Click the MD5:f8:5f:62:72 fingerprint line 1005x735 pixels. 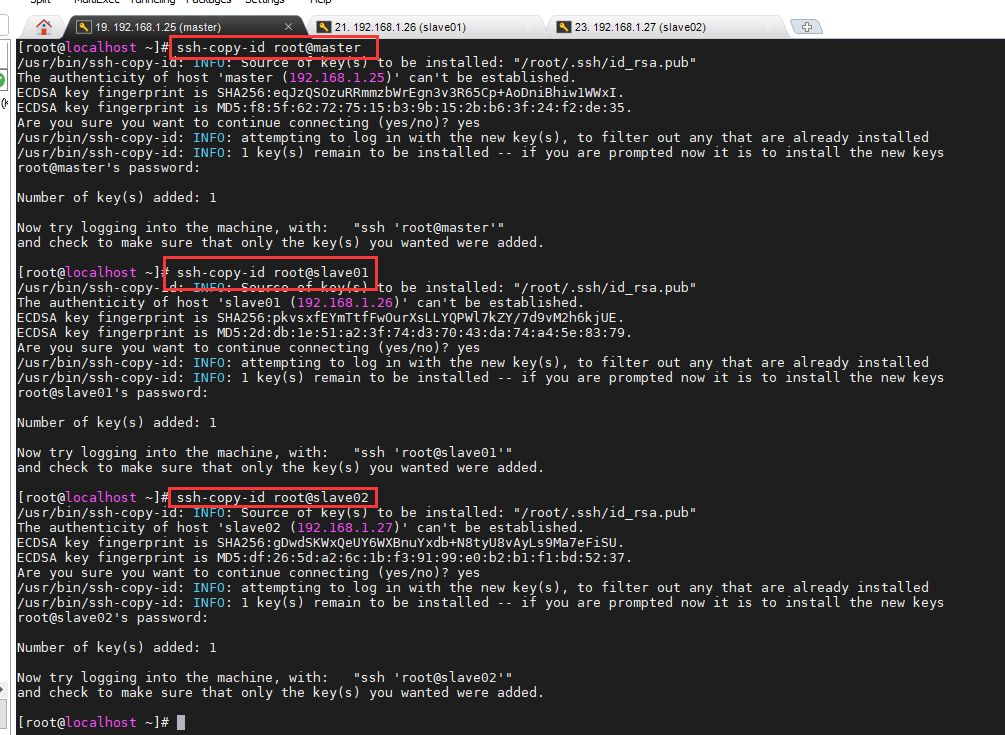point(324,108)
